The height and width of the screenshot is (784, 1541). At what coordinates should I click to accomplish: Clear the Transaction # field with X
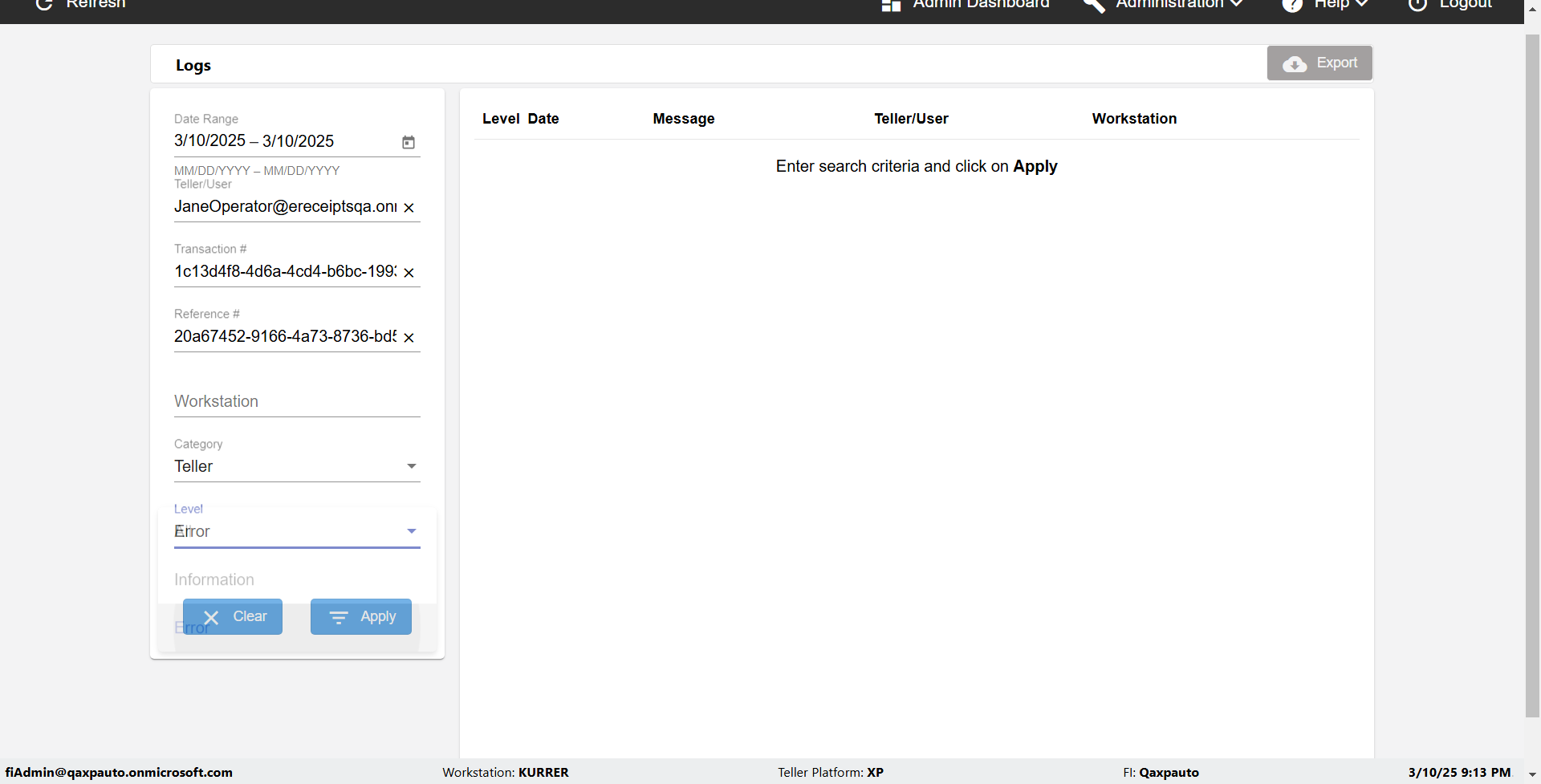pos(409,273)
